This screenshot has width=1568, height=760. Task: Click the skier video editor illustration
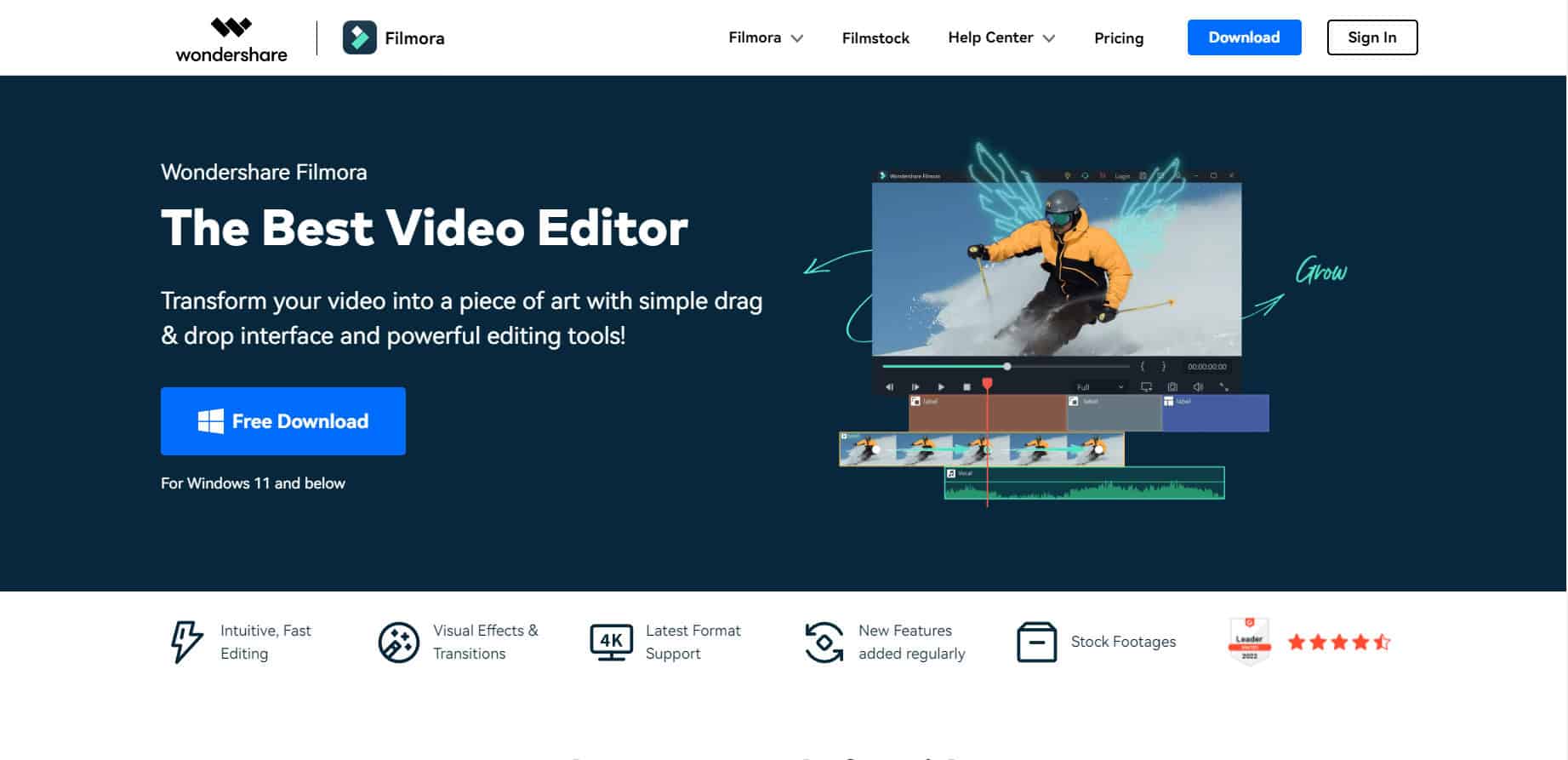[x=1055, y=323]
